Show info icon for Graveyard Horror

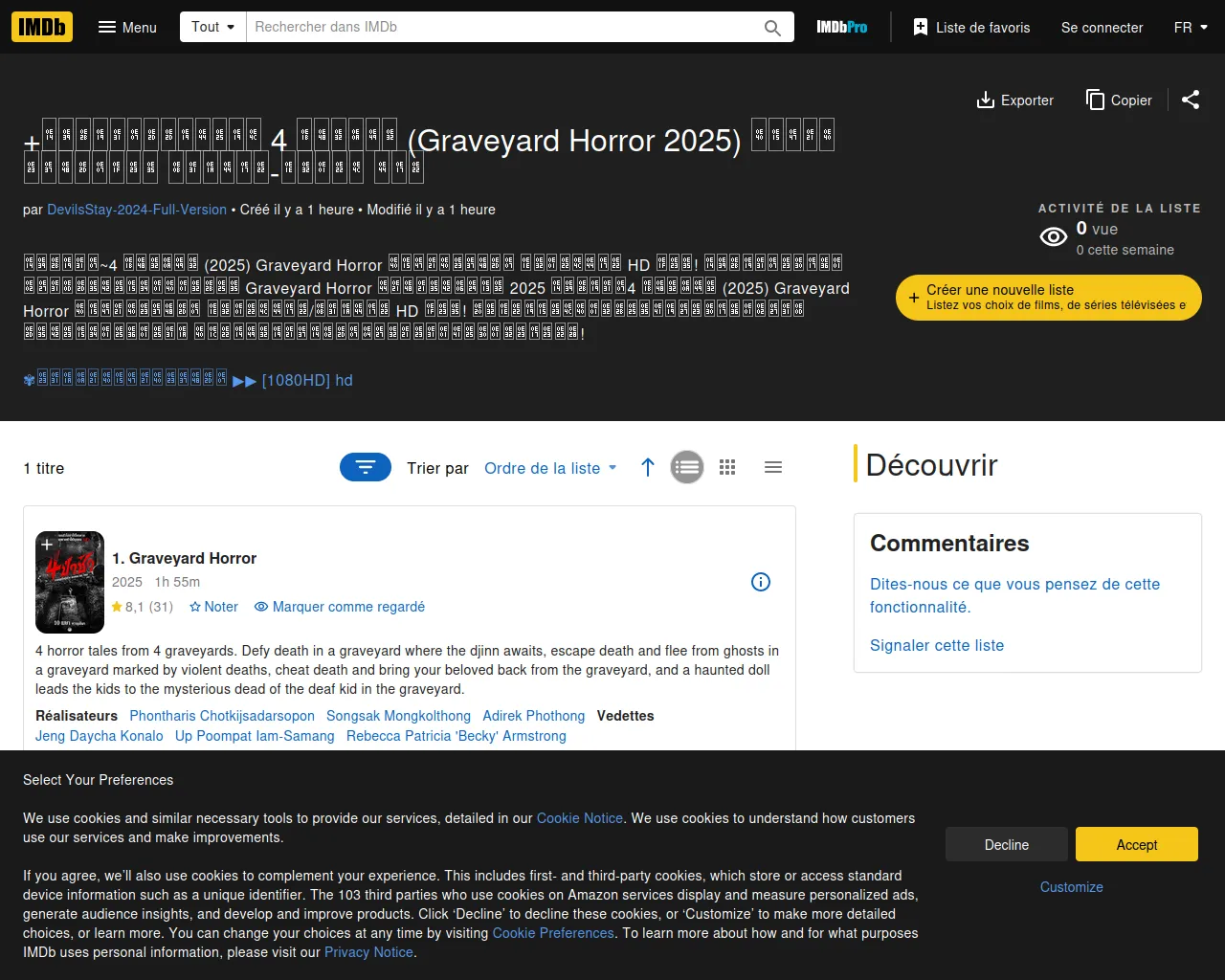point(761,582)
